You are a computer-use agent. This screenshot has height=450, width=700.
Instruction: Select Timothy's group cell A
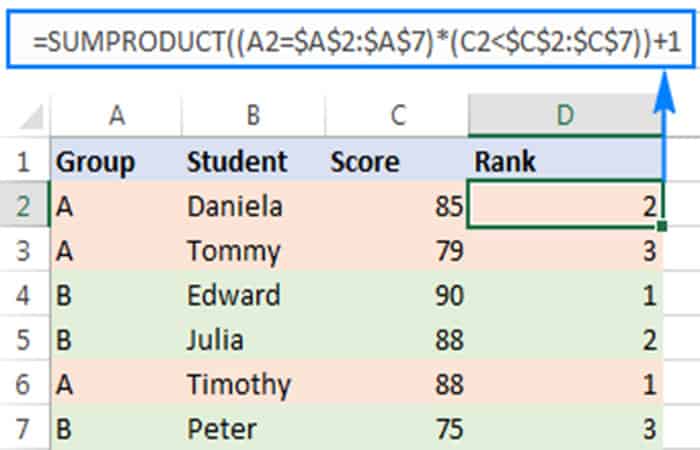(x=117, y=384)
